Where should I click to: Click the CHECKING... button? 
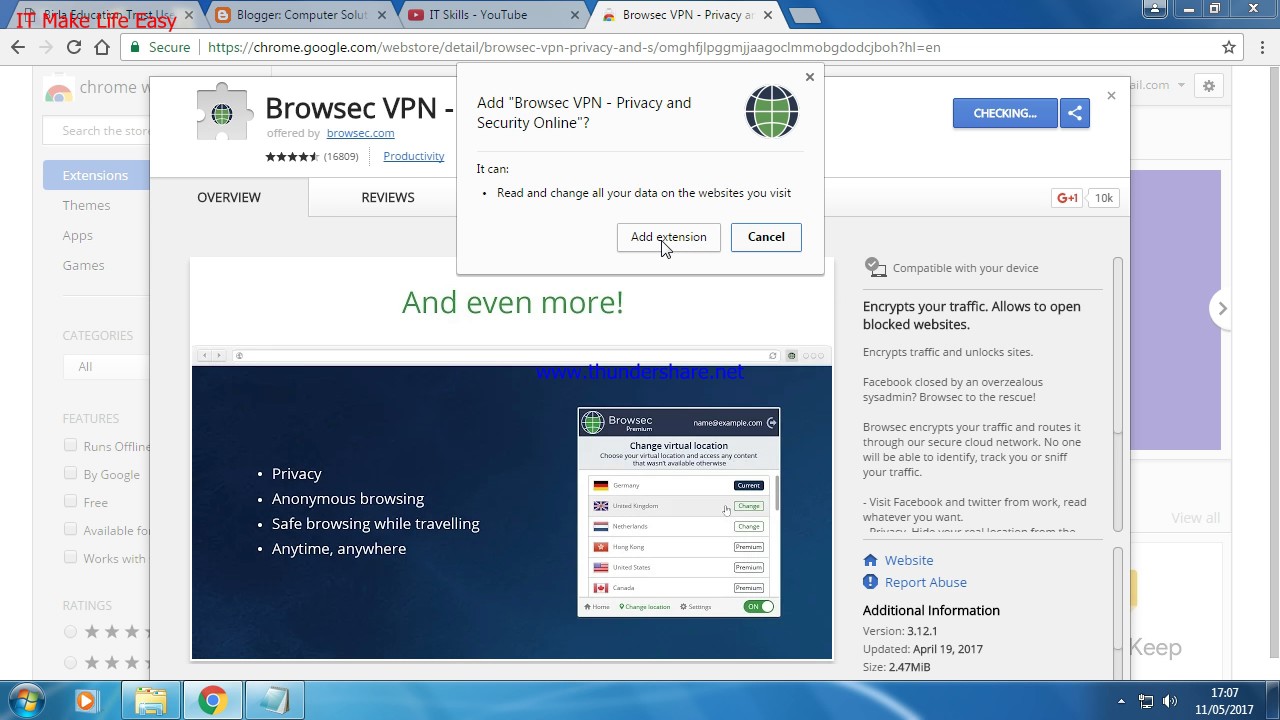pos(1005,113)
